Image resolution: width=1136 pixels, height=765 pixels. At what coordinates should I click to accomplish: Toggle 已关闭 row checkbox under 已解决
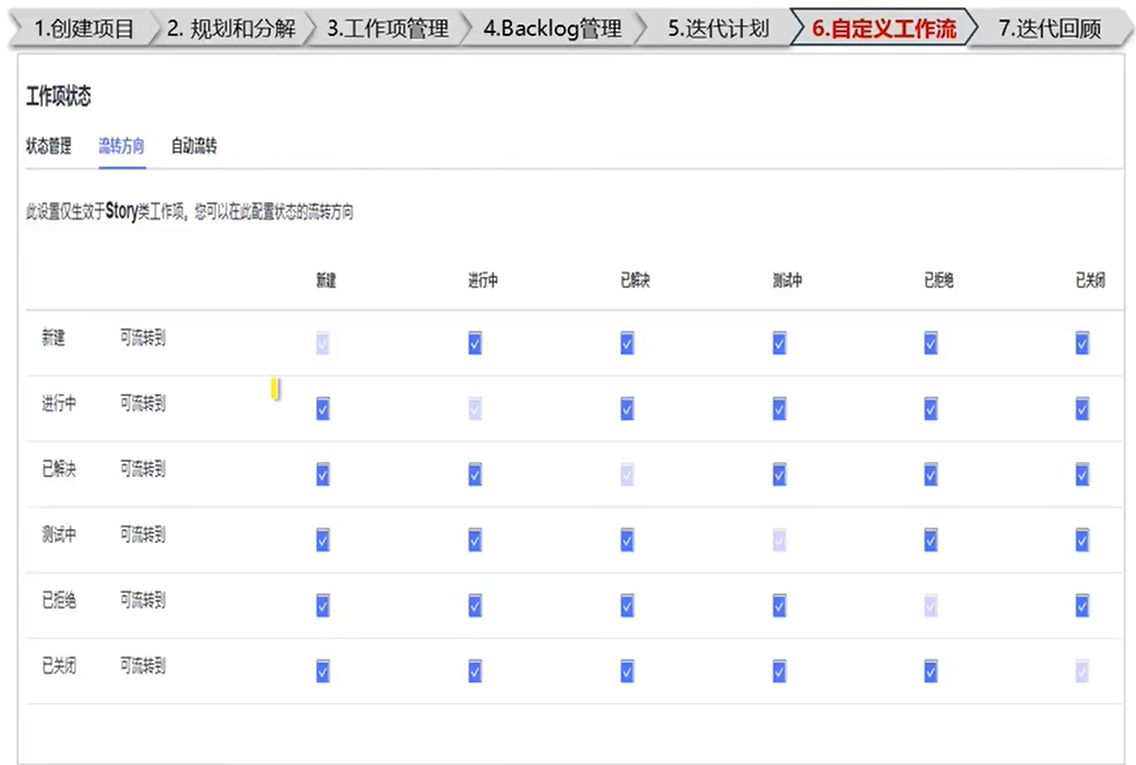[627, 671]
